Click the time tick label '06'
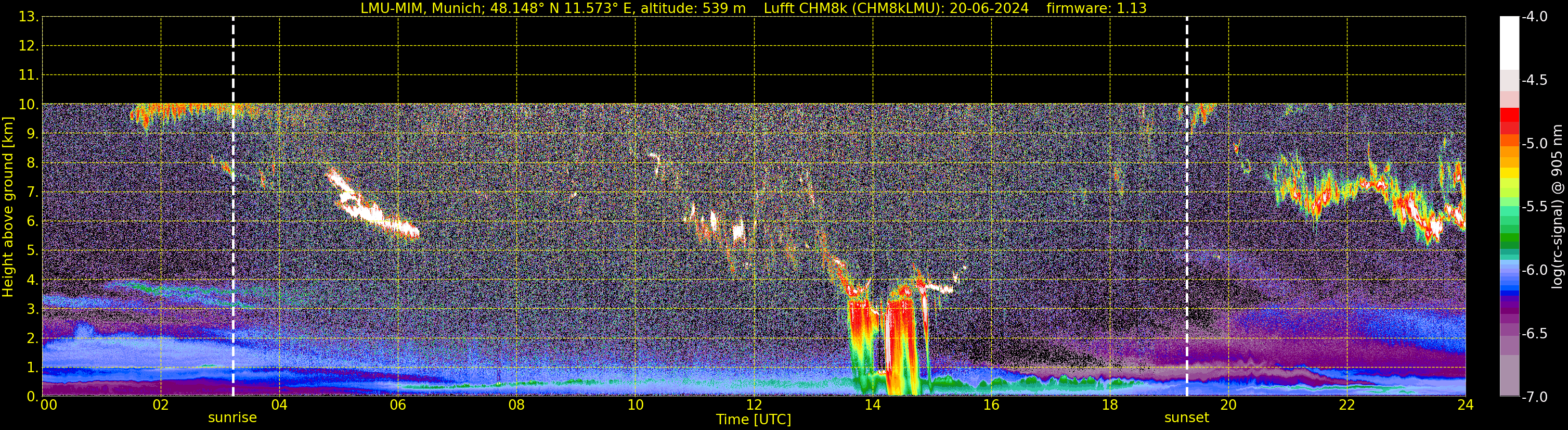This screenshot has height=430, width=1568. (x=397, y=405)
